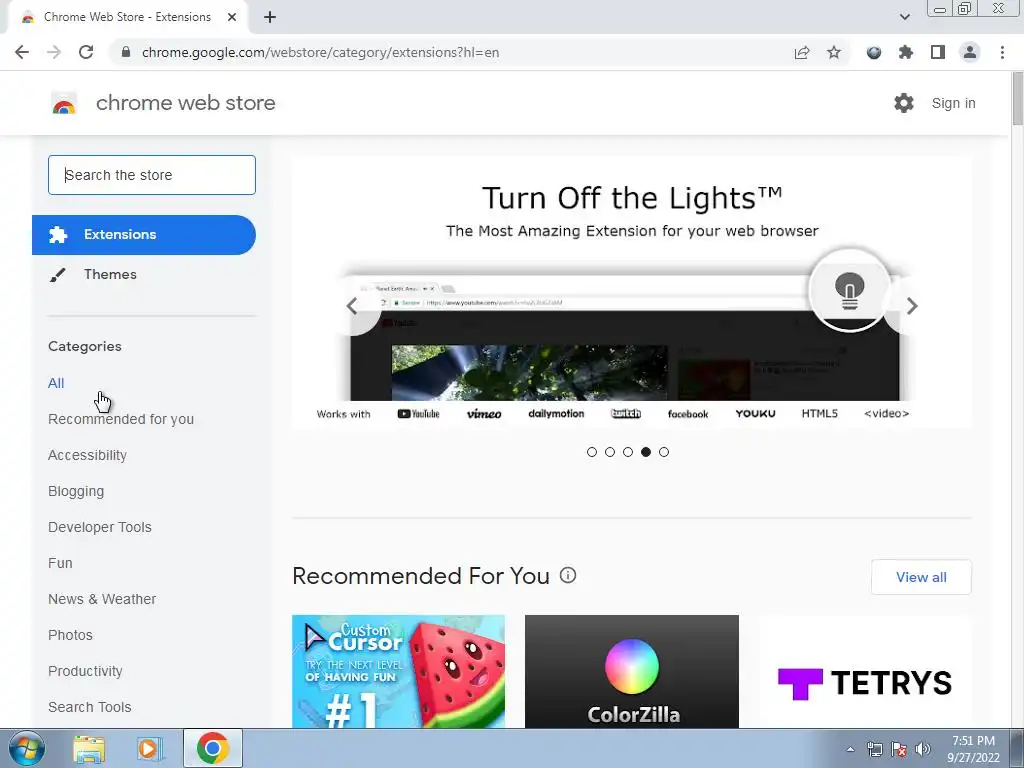Open the volume speaker icon
The width and height of the screenshot is (1024, 768).
coord(923,749)
